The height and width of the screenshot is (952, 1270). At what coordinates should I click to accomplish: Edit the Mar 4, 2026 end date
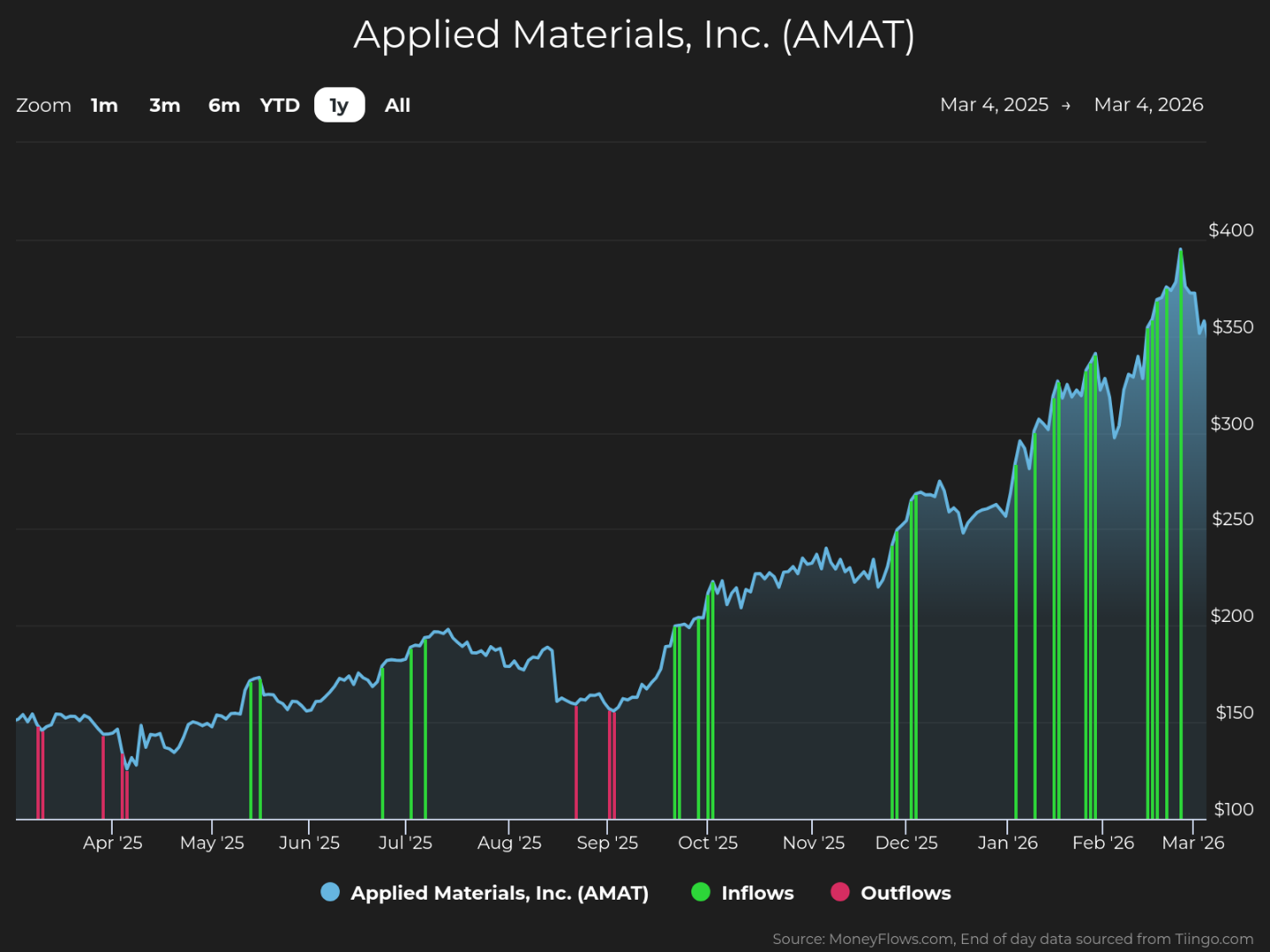(x=1148, y=105)
